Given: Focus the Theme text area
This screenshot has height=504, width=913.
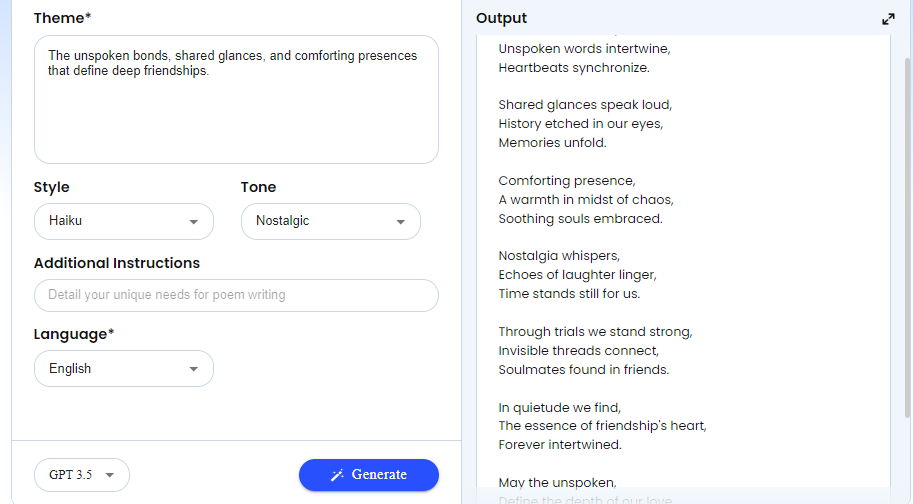Looking at the screenshot, I should click(x=236, y=100).
